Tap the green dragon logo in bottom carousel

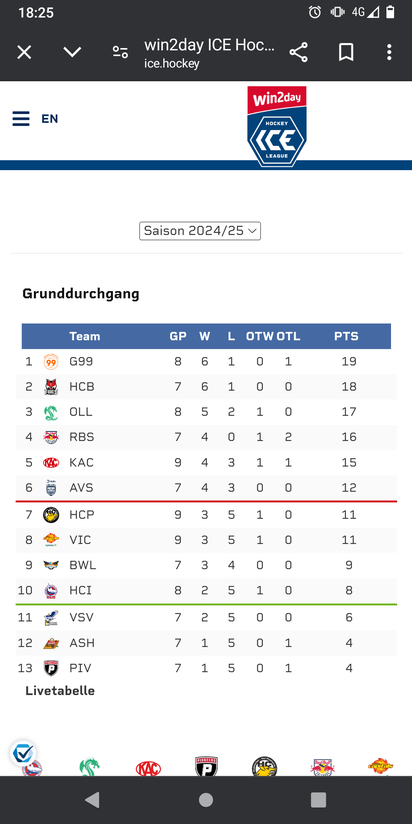click(x=89, y=767)
